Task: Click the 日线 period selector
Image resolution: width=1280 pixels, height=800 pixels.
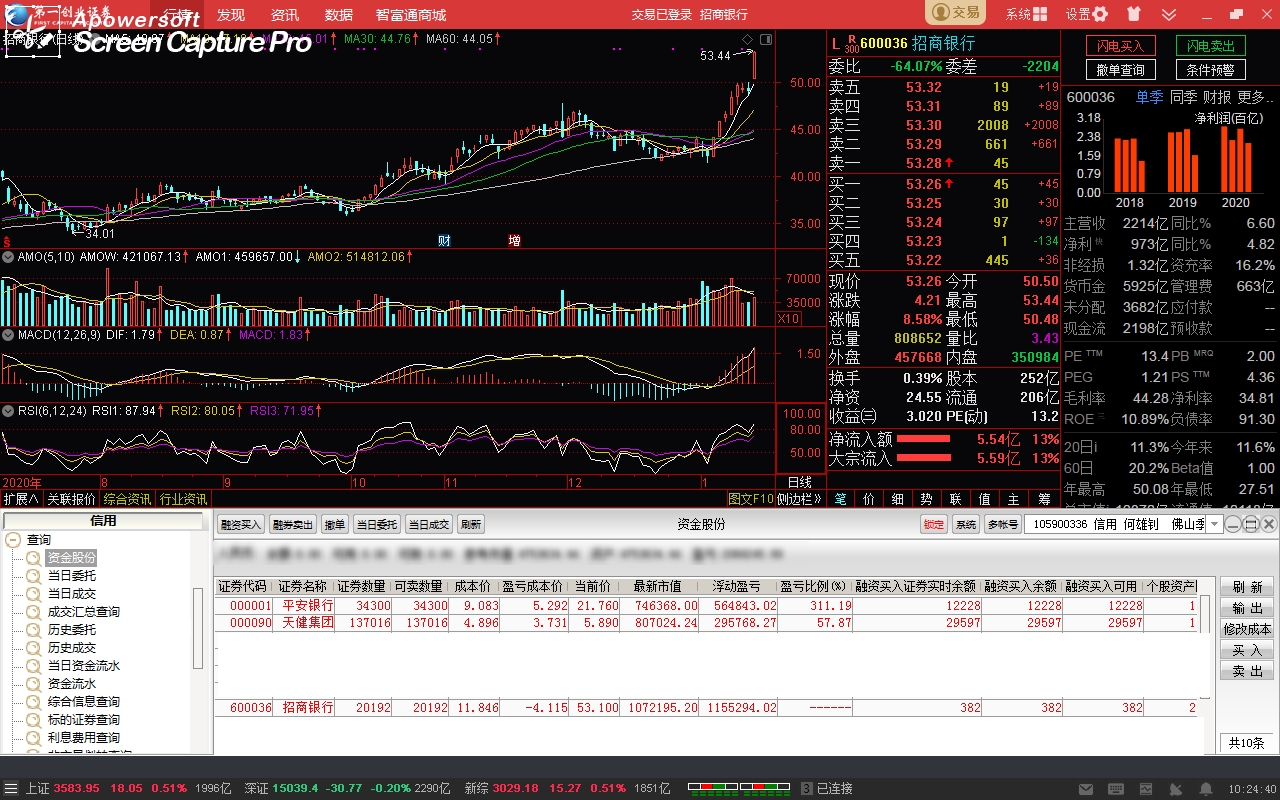Action: point(800,482)
